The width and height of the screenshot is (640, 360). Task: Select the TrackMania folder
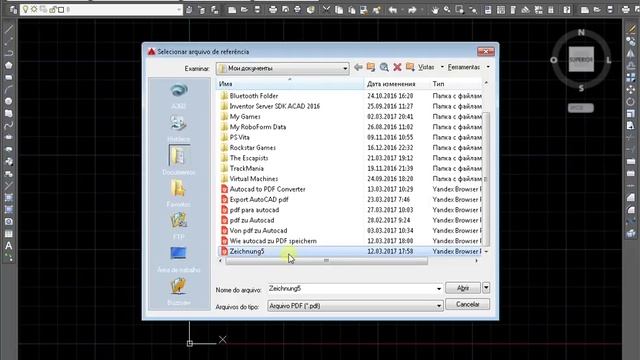[247, 169]
